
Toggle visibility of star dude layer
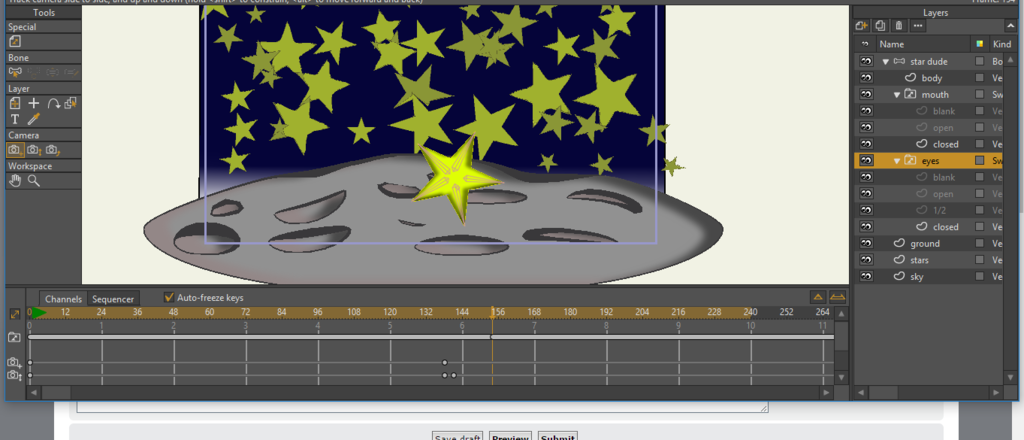(x=866, y=61)
